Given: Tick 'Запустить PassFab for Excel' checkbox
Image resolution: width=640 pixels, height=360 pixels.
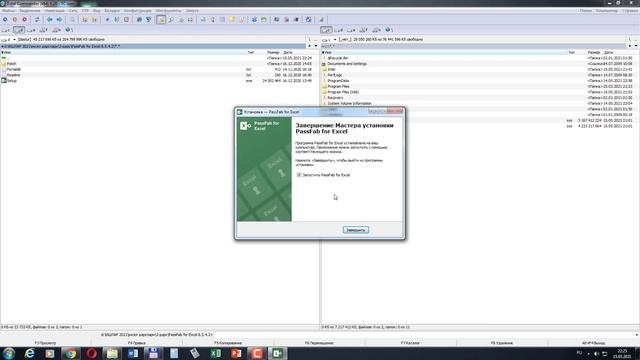Looking at the screenshot, I should [x=299, y=175].
